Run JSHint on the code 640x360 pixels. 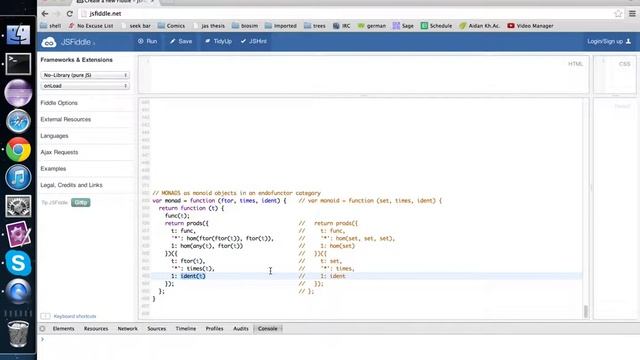tap(254, 41)
